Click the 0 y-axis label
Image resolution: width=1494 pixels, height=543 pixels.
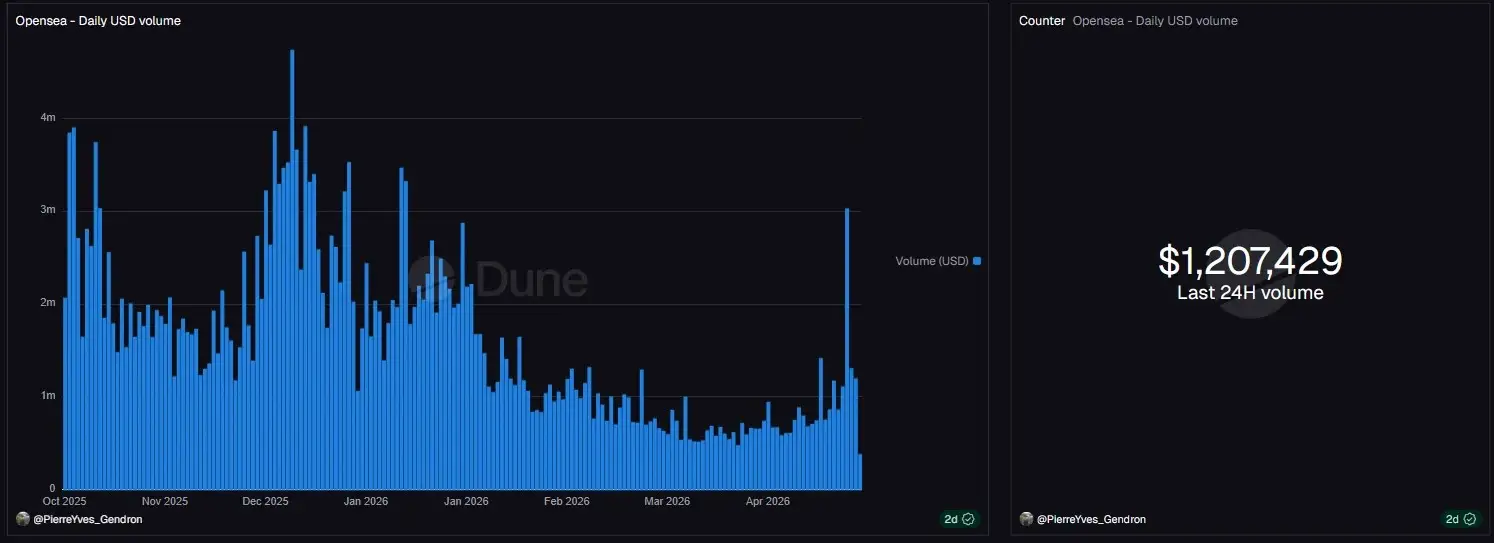[52, 488]
